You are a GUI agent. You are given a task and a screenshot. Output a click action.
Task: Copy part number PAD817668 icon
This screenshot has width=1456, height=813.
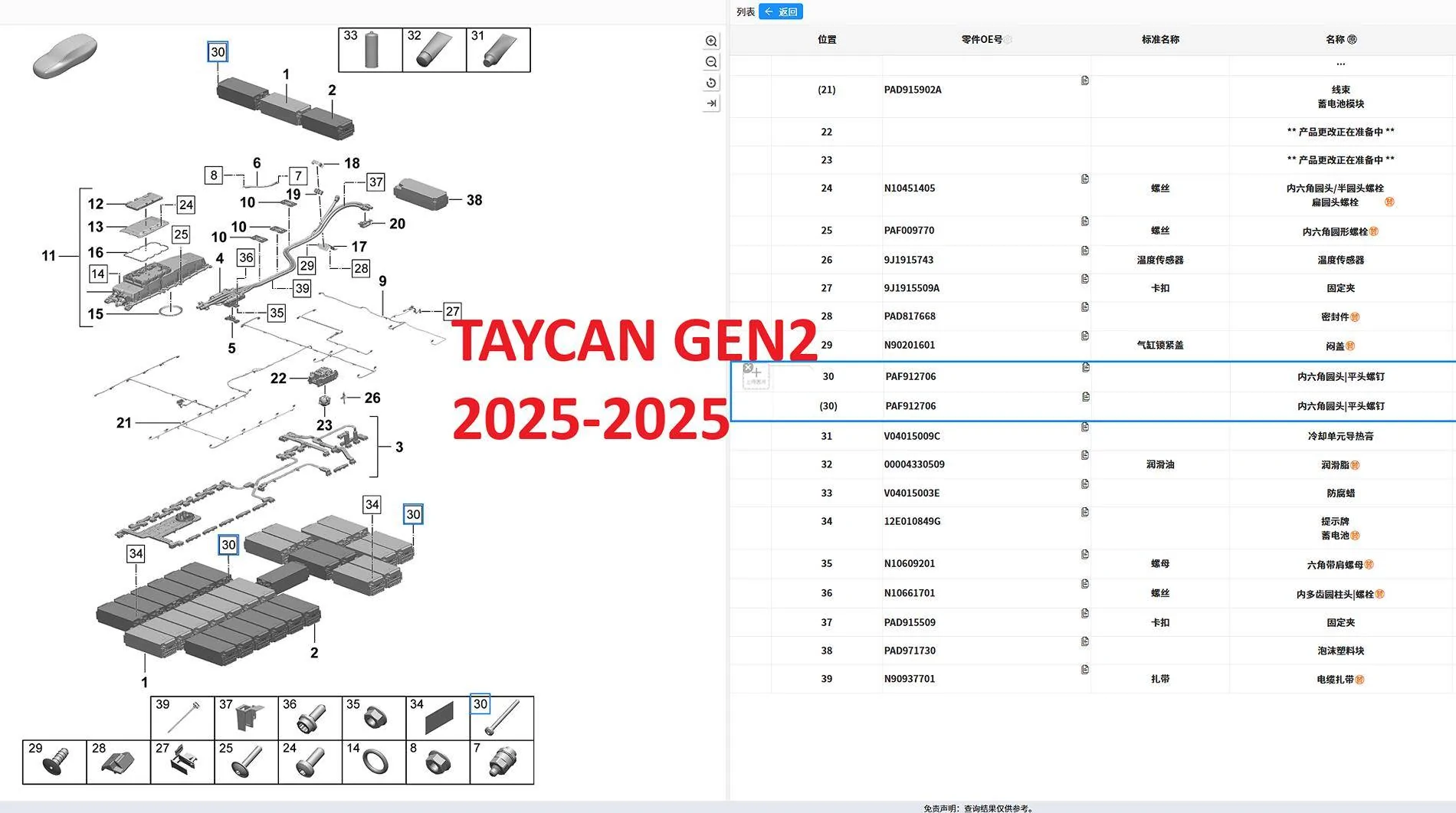coord(1085,307)
